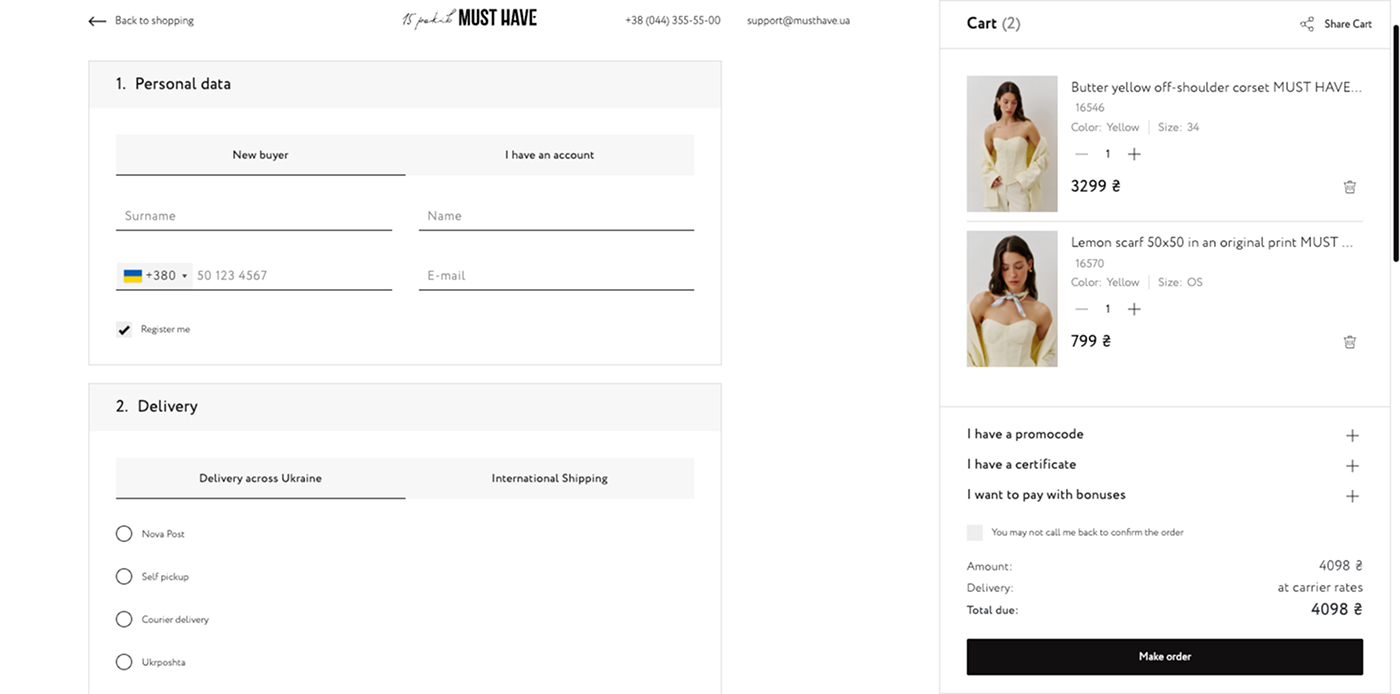
Task: Expand the I have a promocode section
Action: coord(1352,435)
